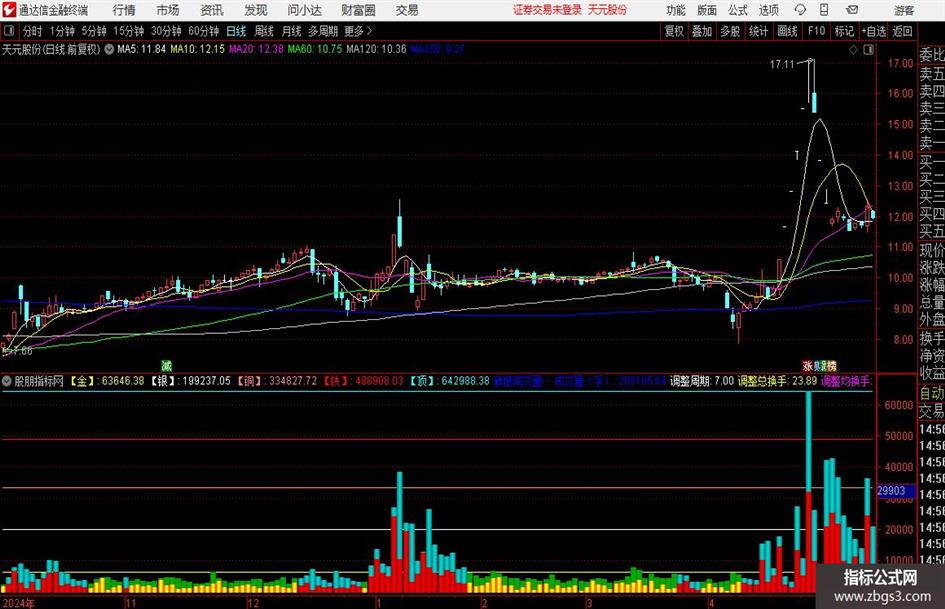945x609 pixels.
Task: Open the 功能 menu
Action: pyautogui.click(x=676, y=10)
